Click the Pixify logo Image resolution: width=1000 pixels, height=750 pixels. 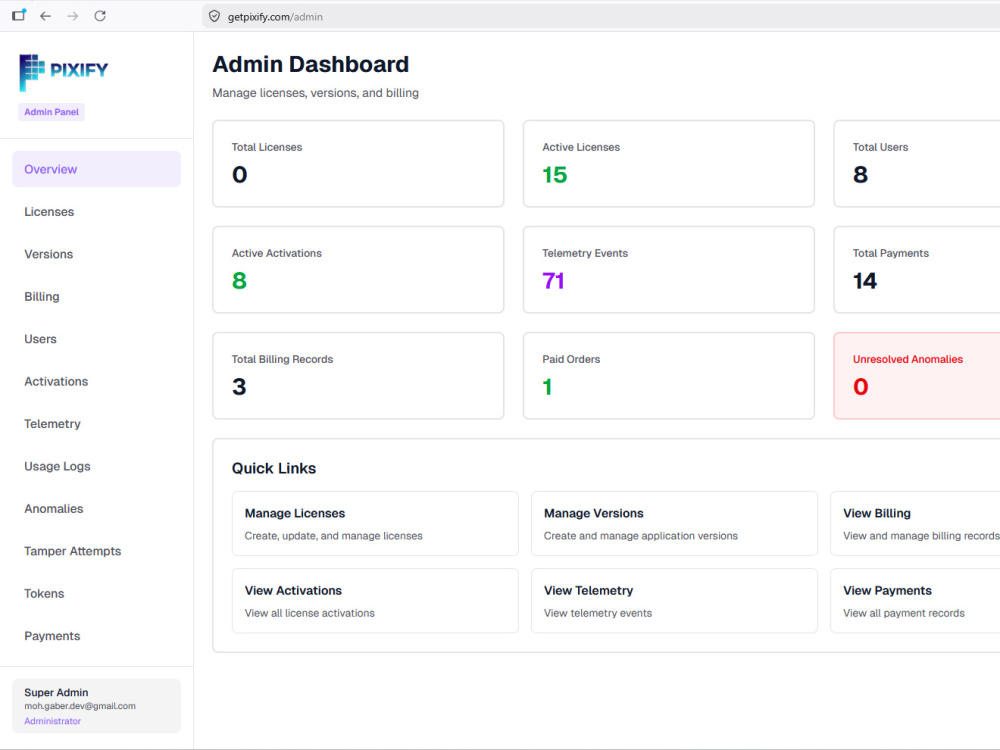click(64, 71)
